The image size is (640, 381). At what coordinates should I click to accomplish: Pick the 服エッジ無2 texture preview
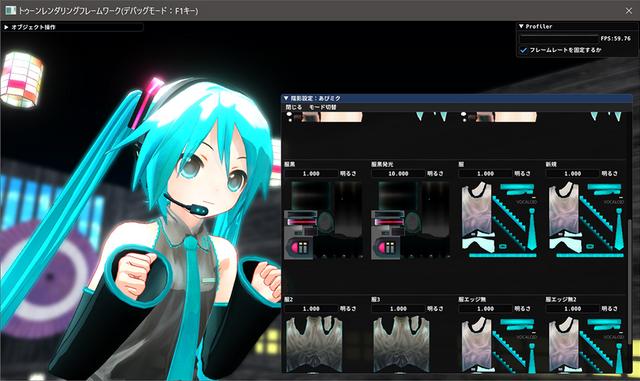point(585,344)
